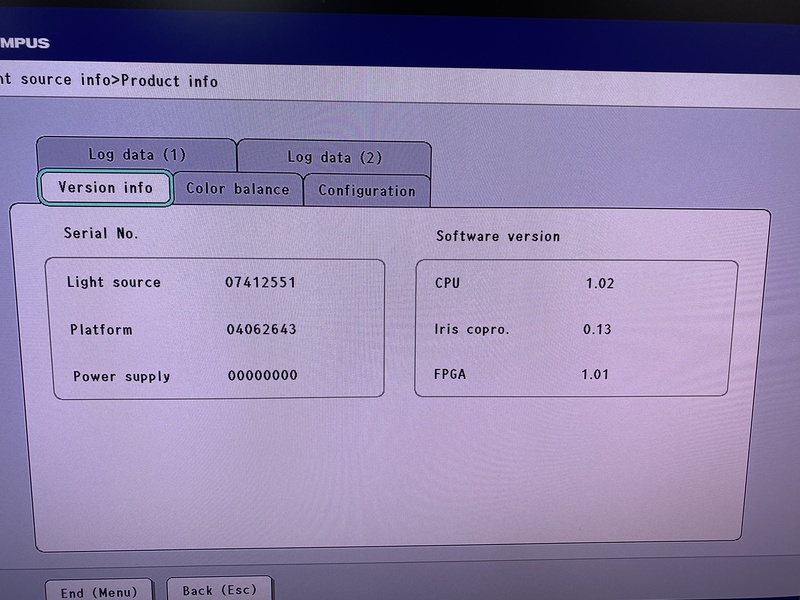Switch to the Color balance tab
The height and width of the screenshot is (600, 800).
coord(238,189)
